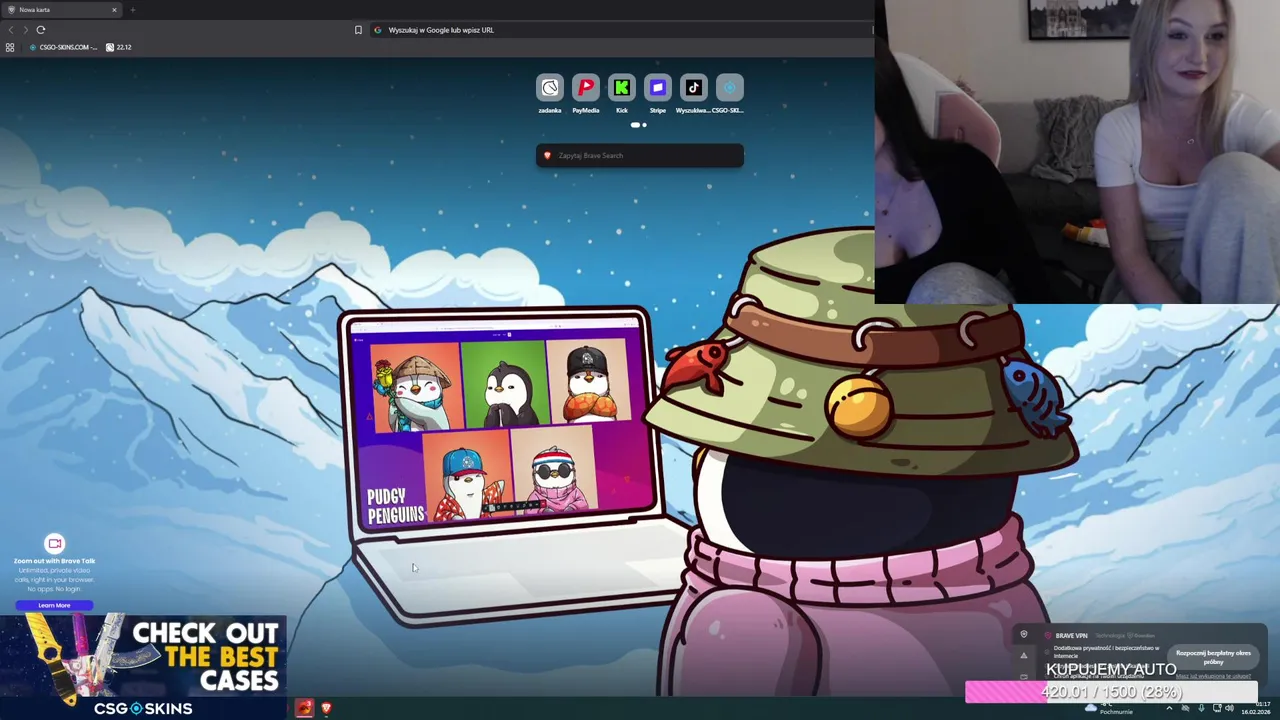Click Learn More for Brave Talk
1280x720 pixels.
coord(54,605)
